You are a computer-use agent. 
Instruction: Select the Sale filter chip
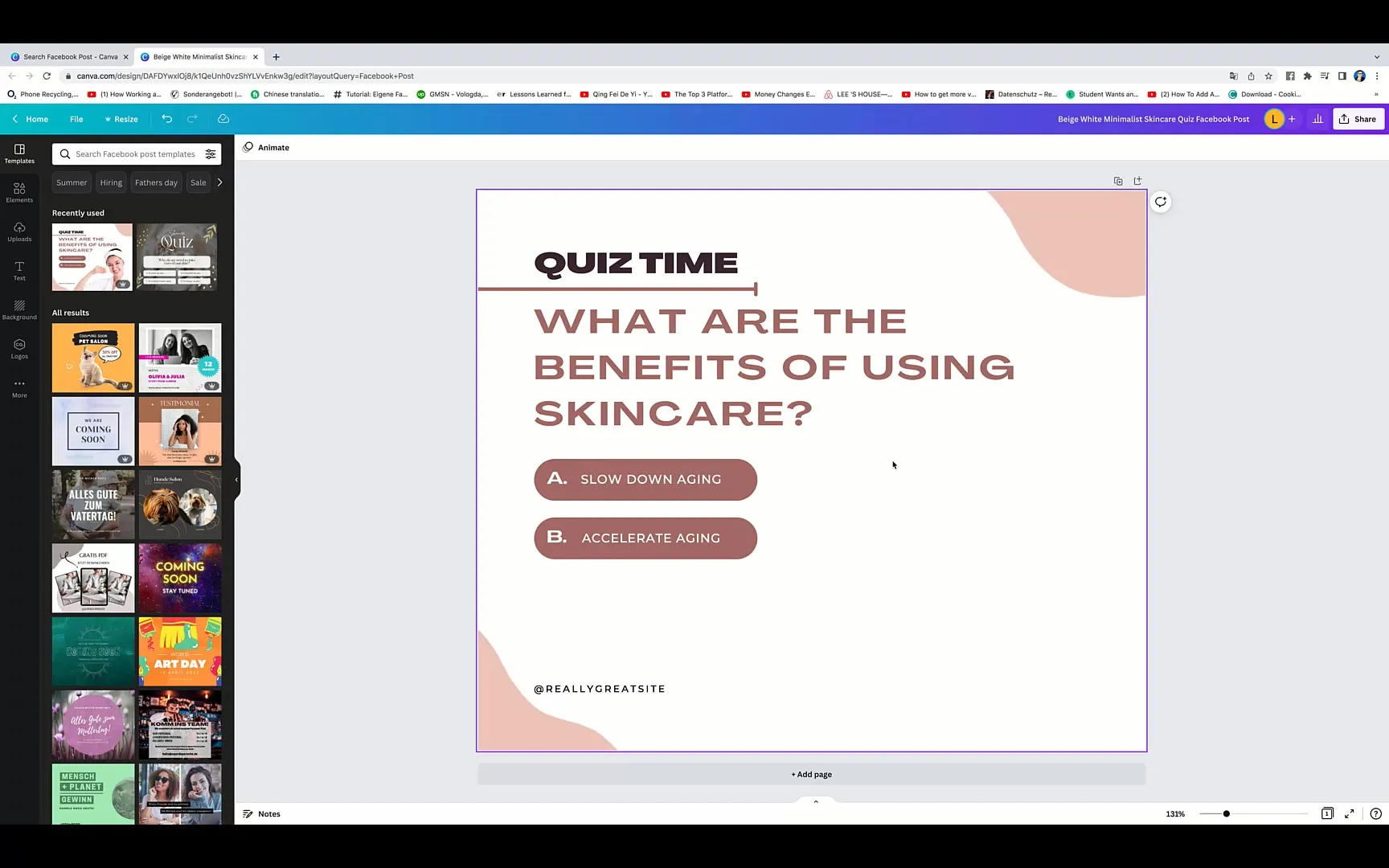(198, 182)
